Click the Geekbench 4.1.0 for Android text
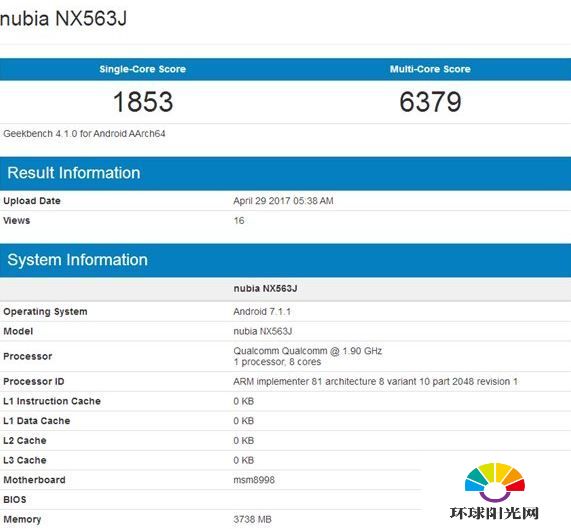Screen dimensions: 571x529 click(x=84, y=134)
